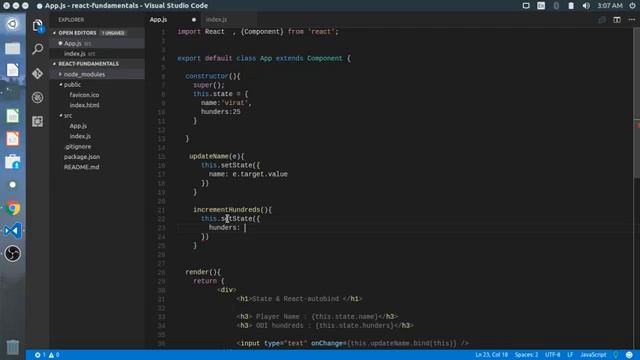Viewport: 640px width, 360px height.
Task: Change JavaScript language mode
Action: (593, 355)
